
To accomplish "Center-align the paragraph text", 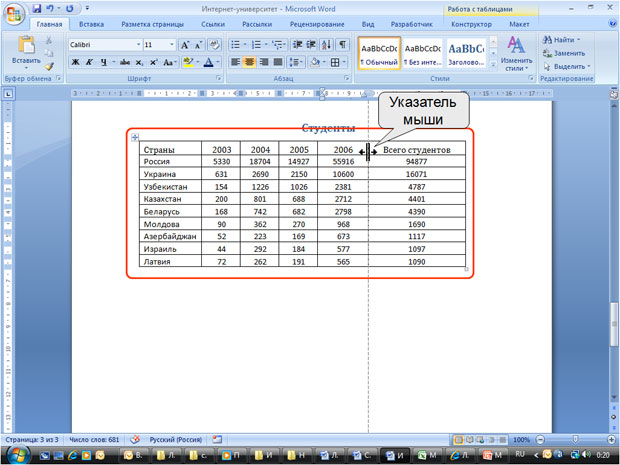I will [250, 62].
